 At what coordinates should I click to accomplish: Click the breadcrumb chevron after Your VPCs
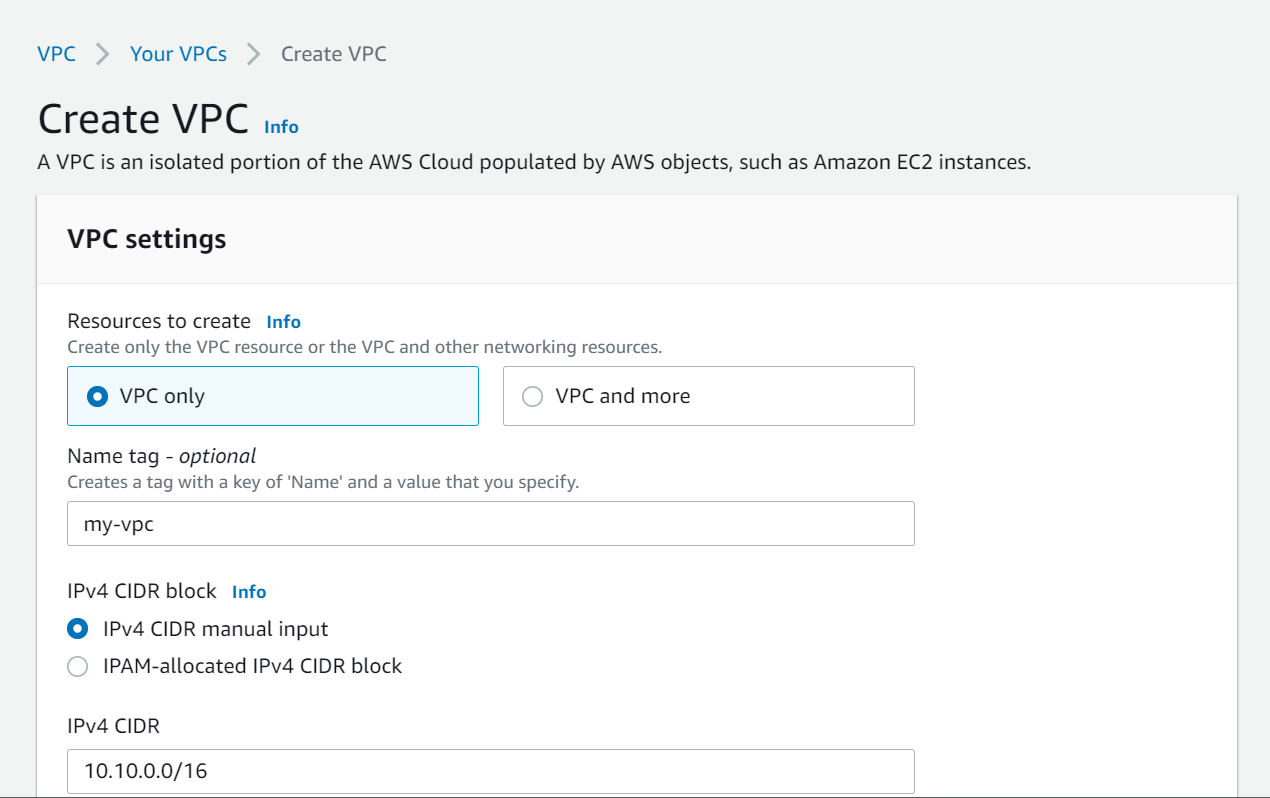[254, 54]
